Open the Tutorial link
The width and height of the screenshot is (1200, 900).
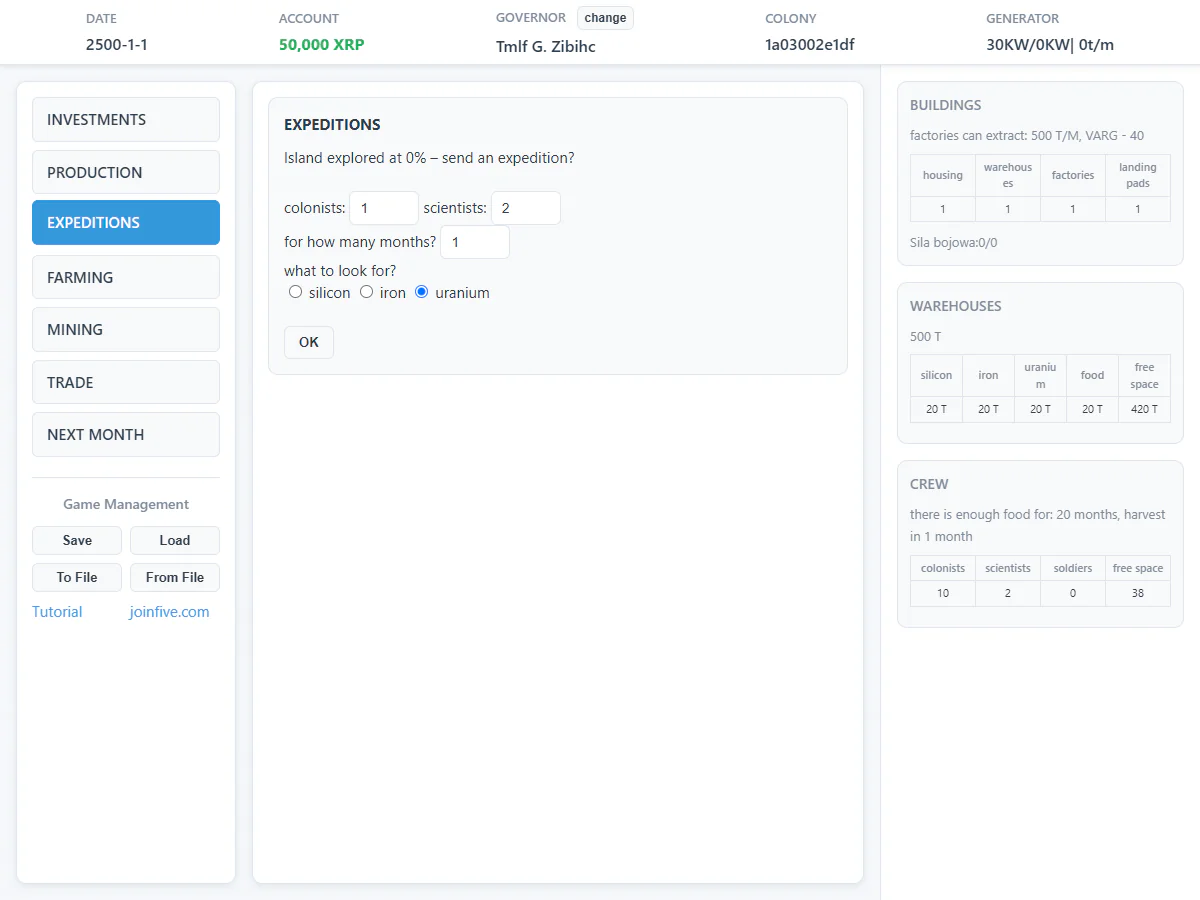pos(57,612)
